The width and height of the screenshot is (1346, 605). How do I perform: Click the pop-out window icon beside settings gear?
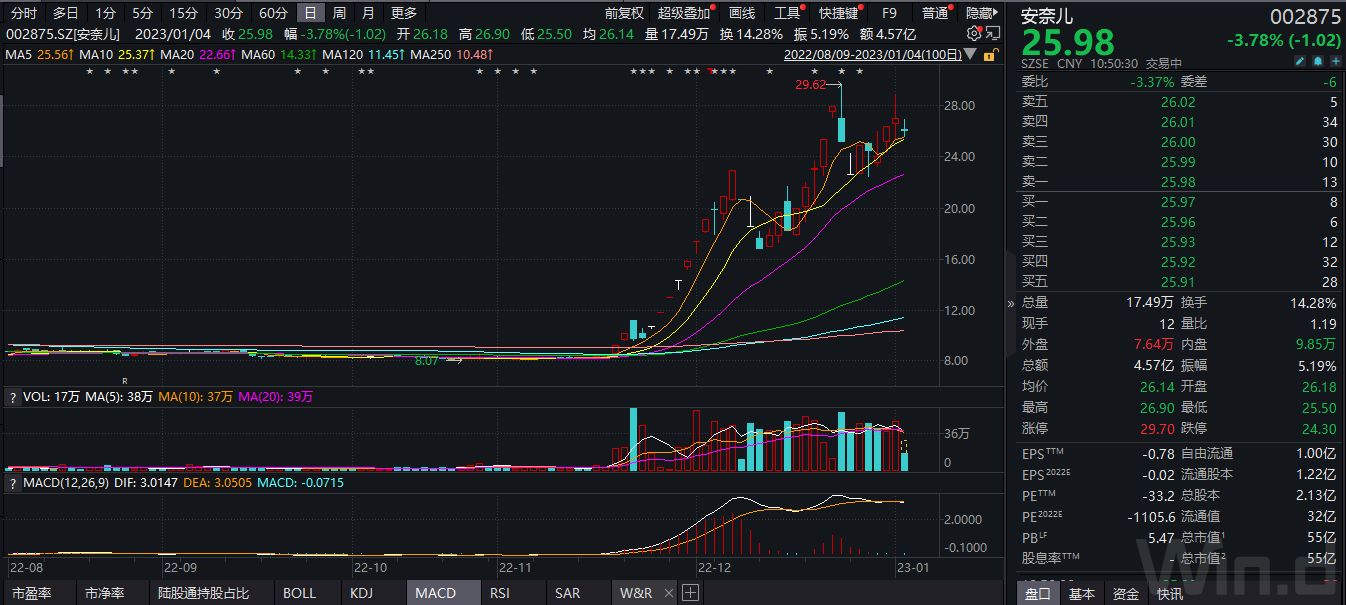[x=992, y=34]
